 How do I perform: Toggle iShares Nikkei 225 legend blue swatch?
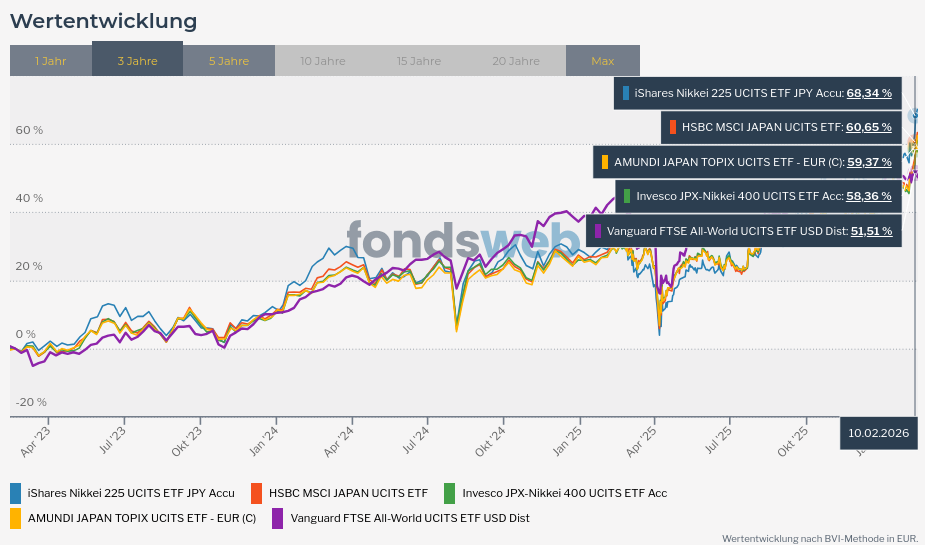pos(15,493)
